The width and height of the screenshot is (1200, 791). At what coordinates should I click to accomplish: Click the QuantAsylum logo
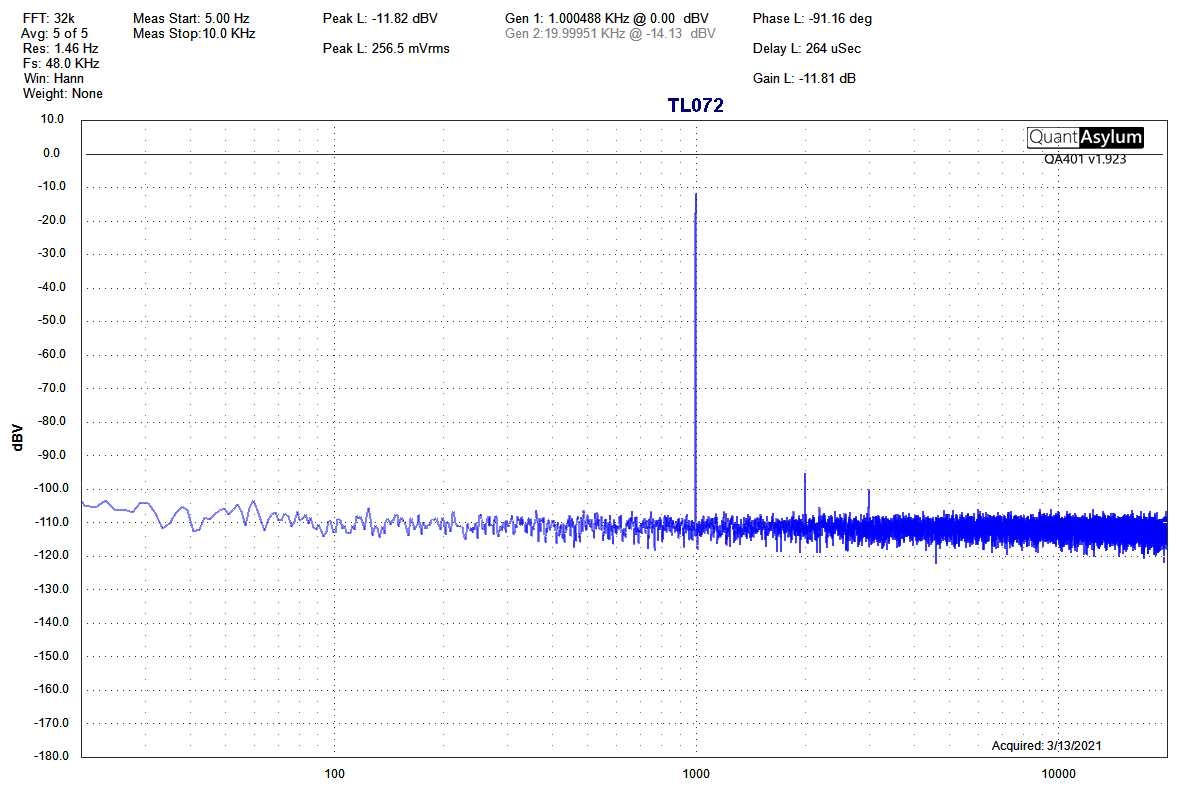point(1085,138)
